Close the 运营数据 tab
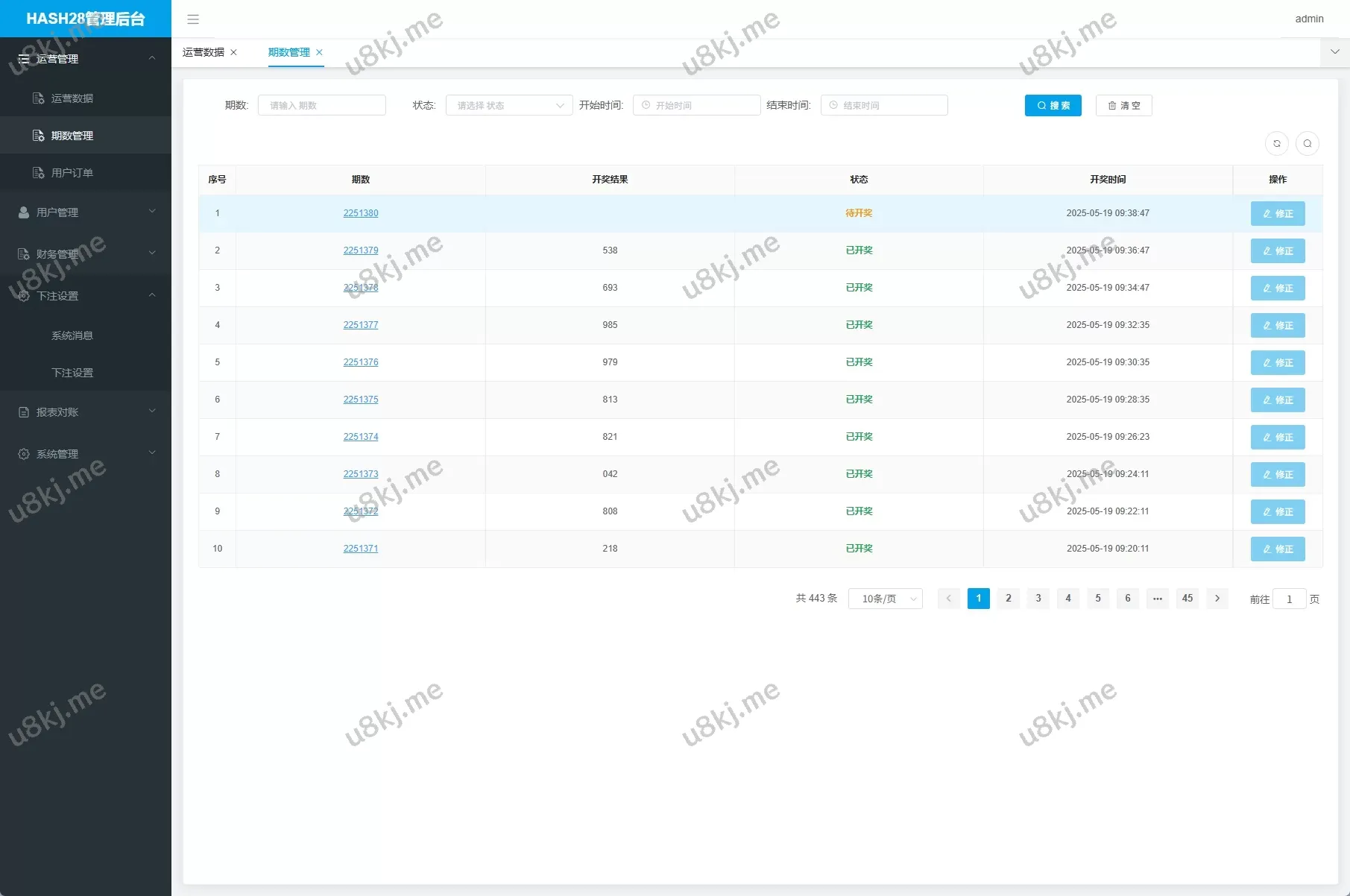Viewport: 1350px width, 896px height. (234, 52)
